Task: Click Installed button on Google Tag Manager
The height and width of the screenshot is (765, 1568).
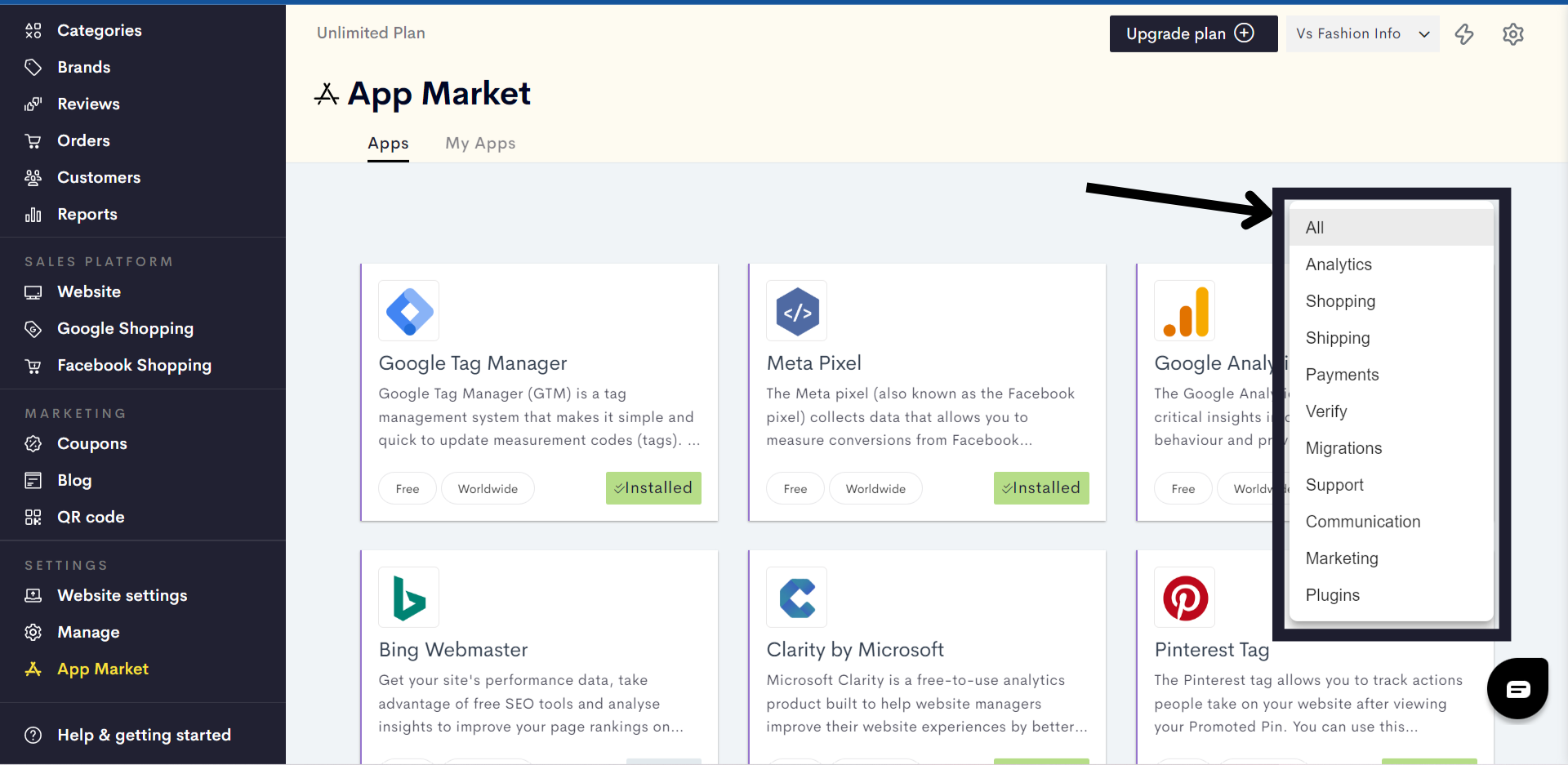Action: [653, 488]
